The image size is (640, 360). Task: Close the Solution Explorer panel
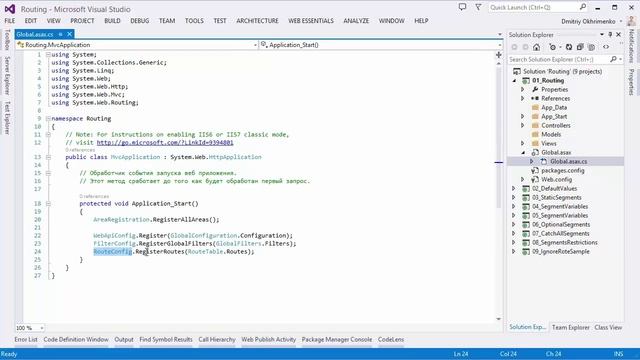tap(618, 35)
